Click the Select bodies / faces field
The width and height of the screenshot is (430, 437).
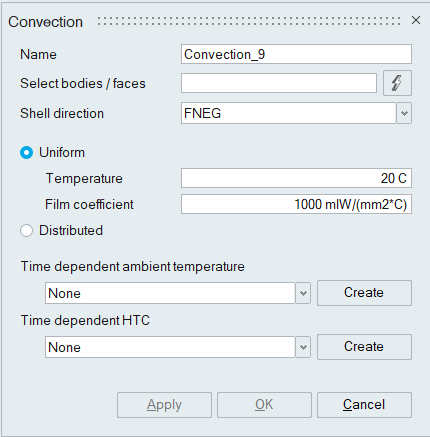tap(279, 83)
